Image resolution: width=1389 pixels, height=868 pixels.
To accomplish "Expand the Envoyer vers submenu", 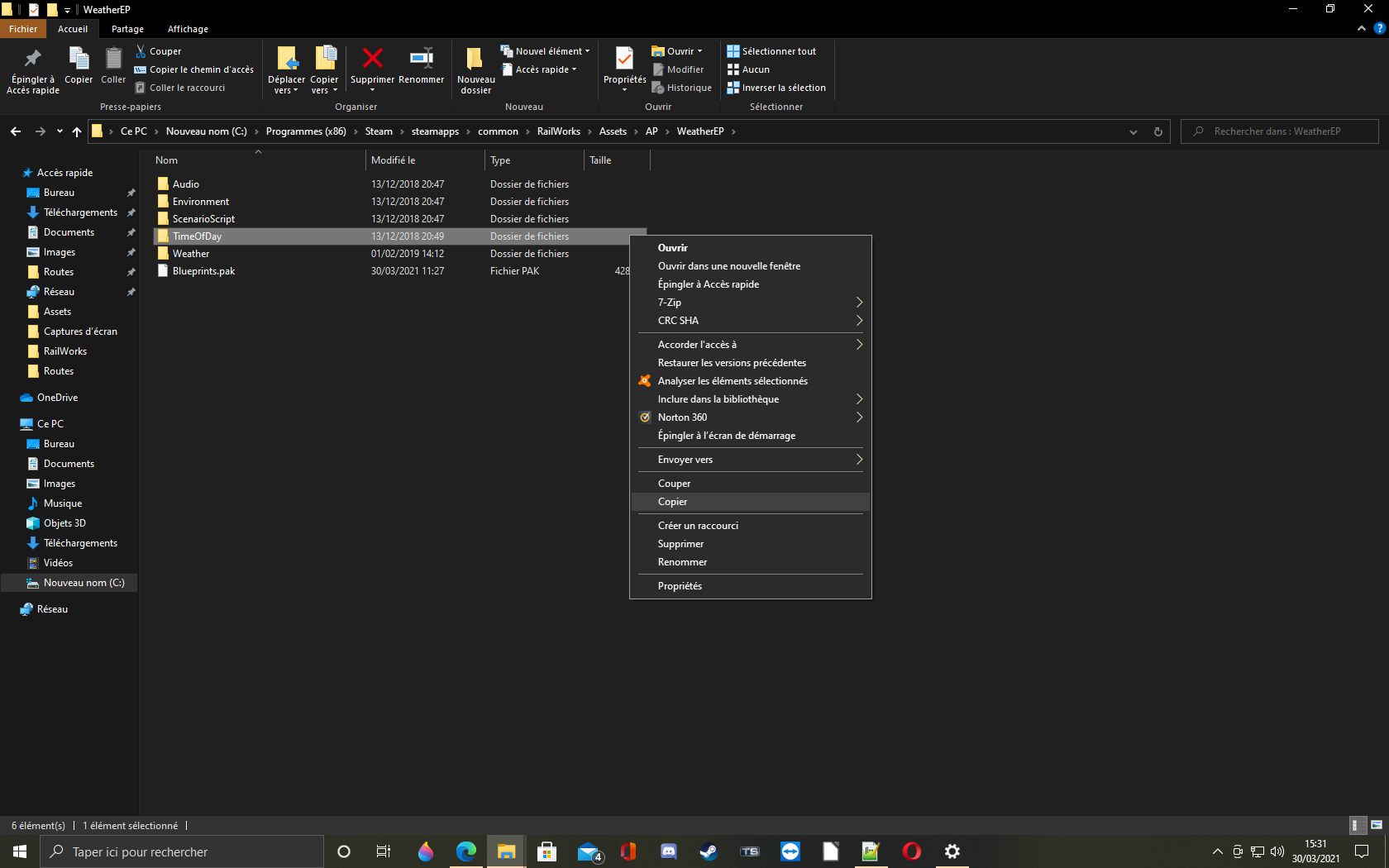I will point(750,460).
